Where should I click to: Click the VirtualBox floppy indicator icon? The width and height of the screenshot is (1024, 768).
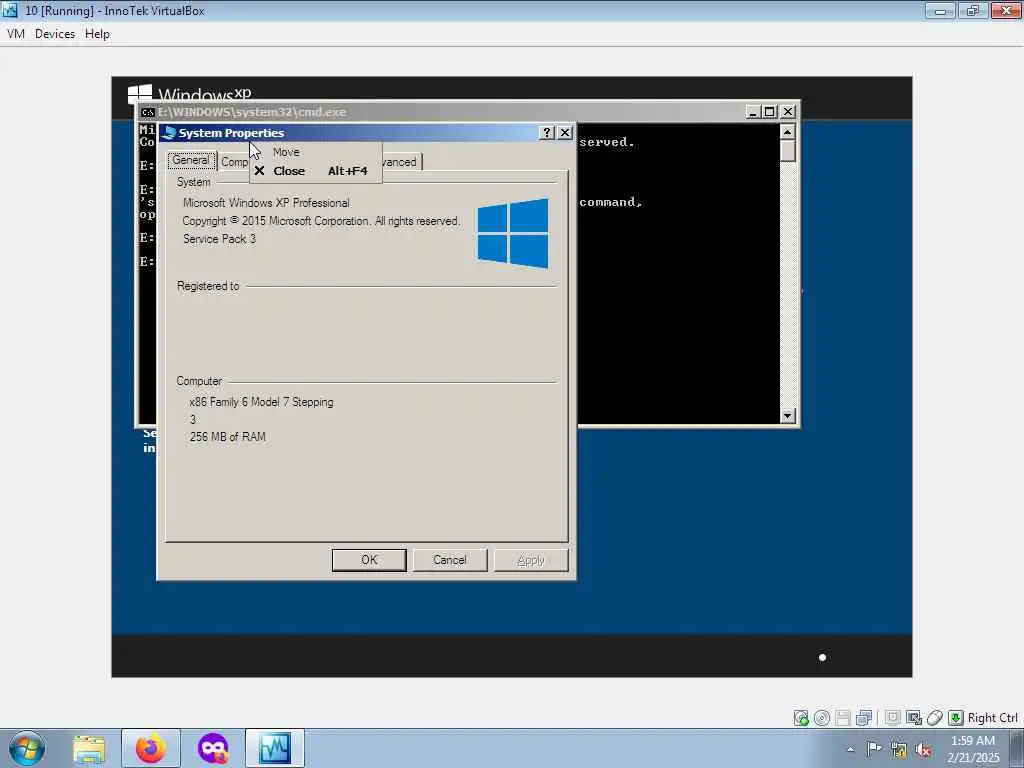(842, 718)
